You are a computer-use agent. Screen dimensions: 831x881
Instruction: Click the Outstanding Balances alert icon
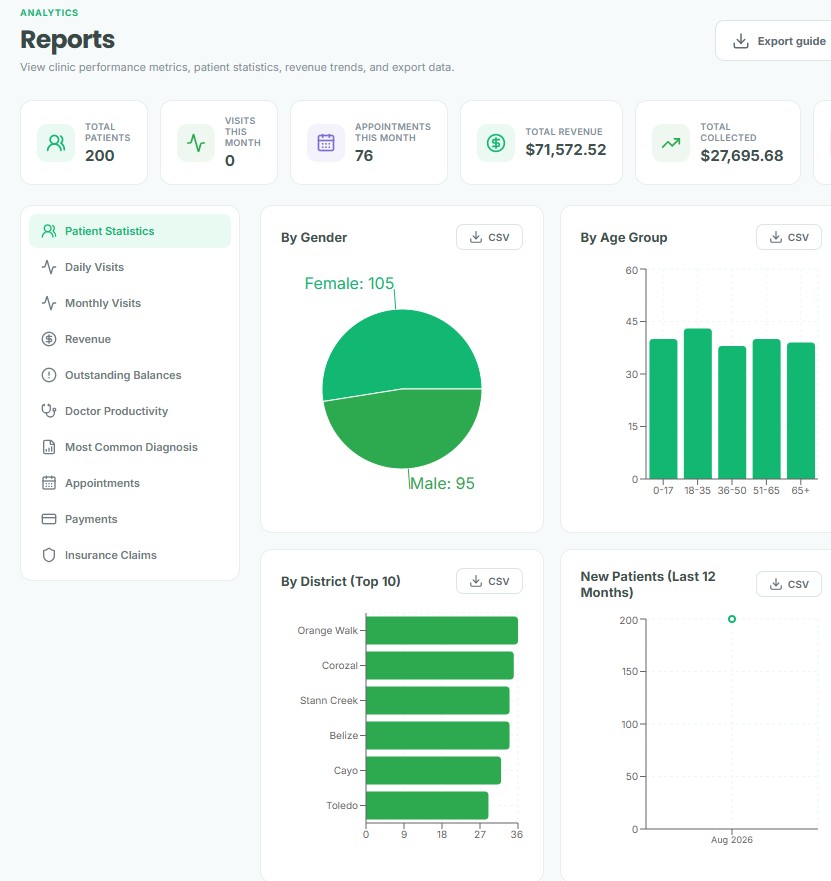(49, 375)
